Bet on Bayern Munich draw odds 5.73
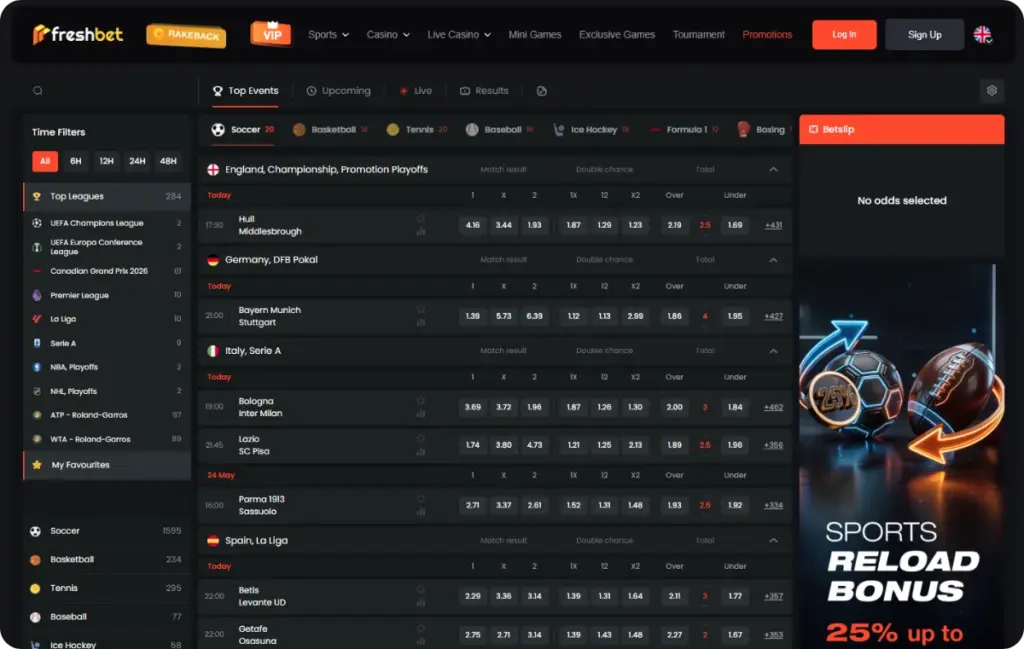The image size is (1024, 649). coord(504,316)
